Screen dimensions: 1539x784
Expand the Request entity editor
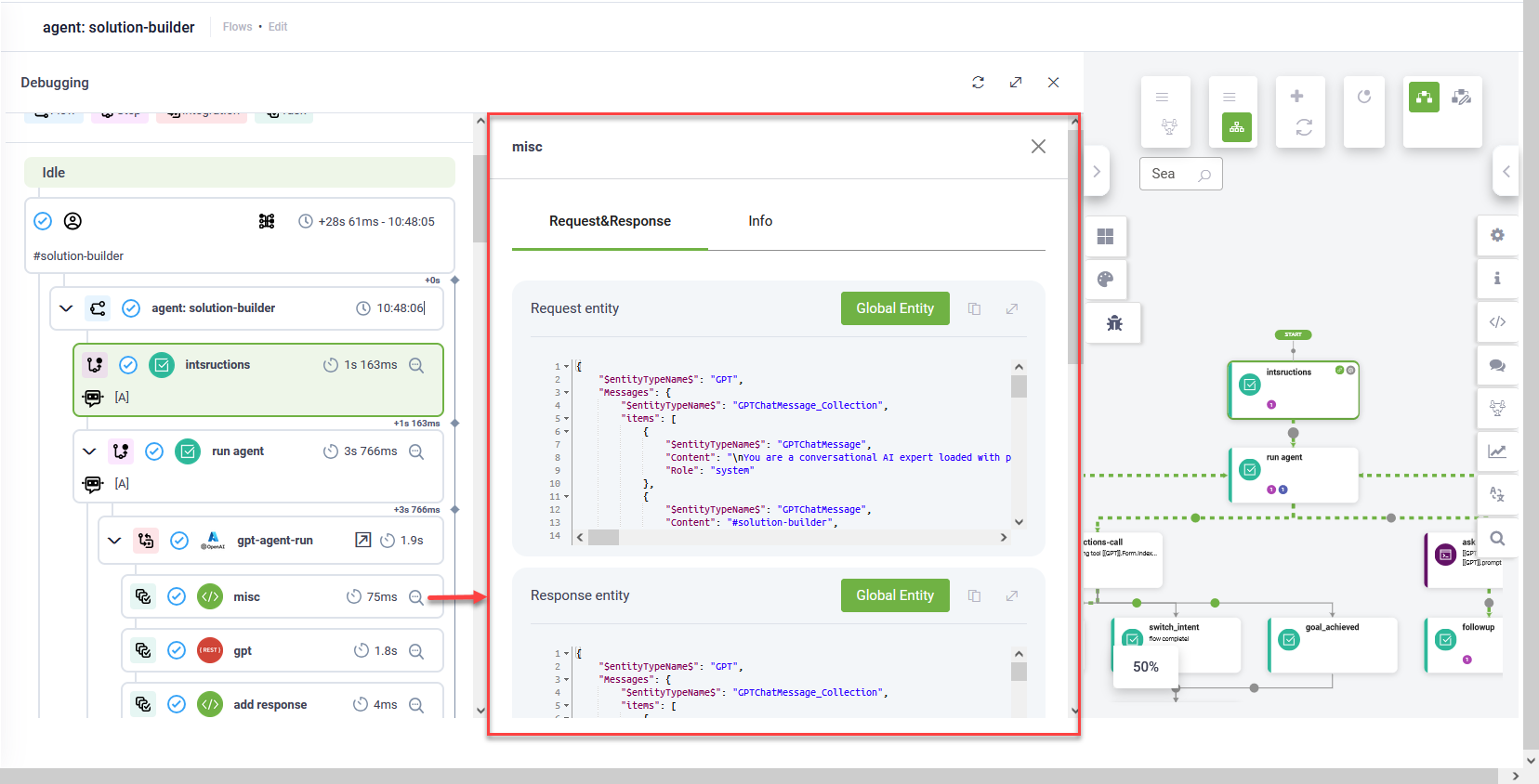1012,308
